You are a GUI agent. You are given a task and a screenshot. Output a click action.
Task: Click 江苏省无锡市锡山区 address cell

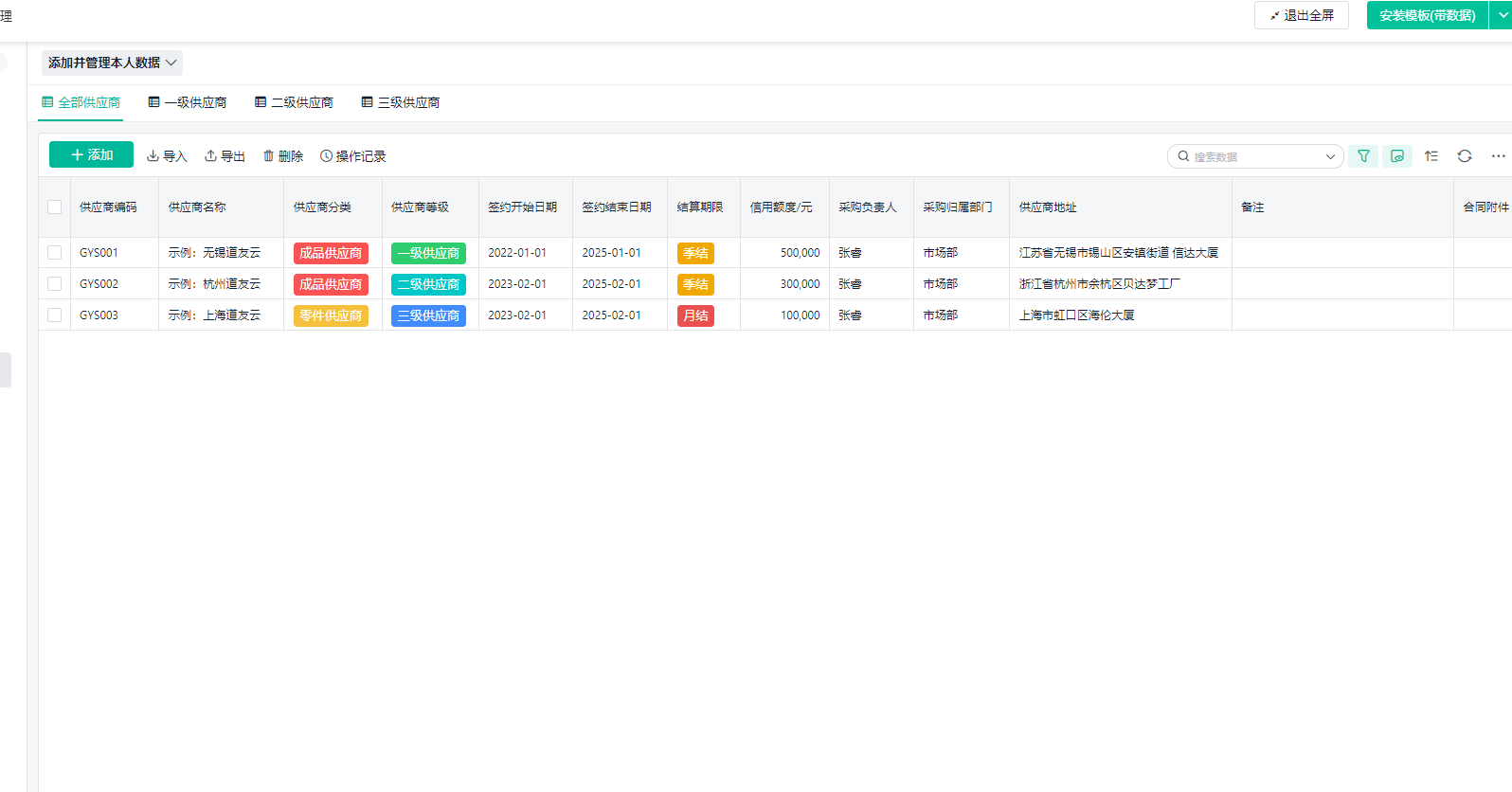(x=1119, y=253)
